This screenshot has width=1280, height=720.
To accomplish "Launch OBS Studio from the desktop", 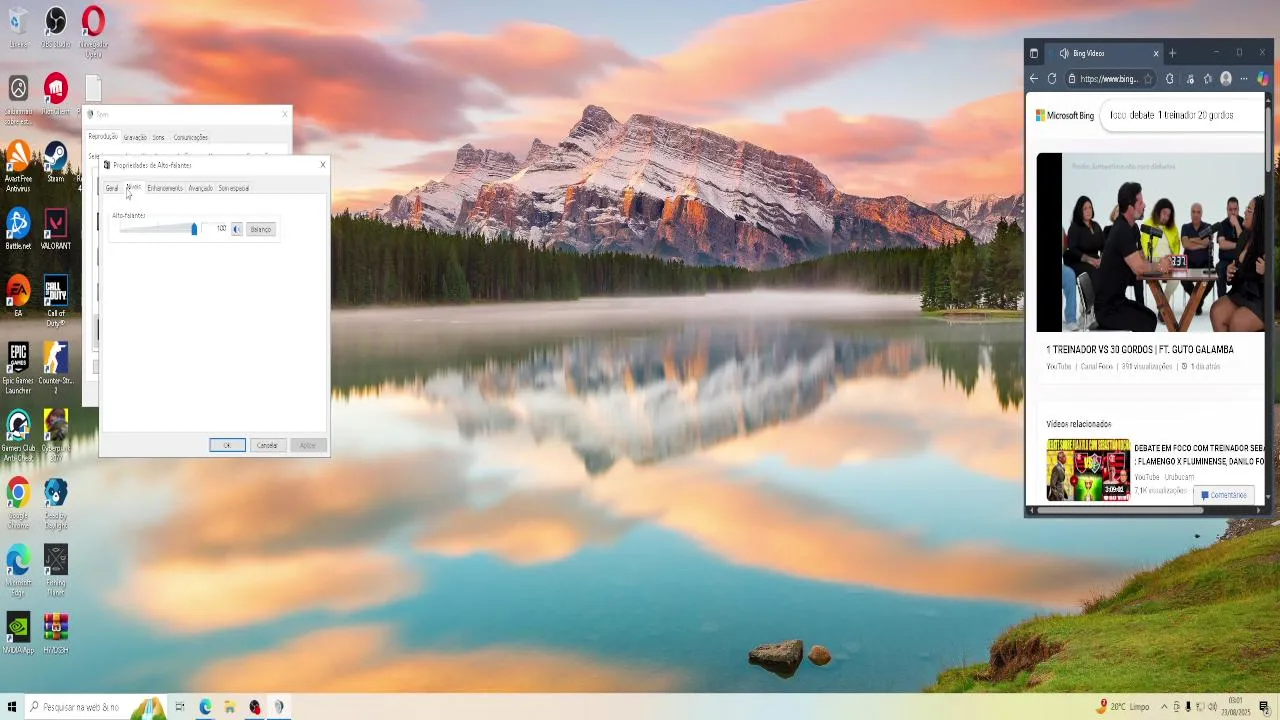I will pos(55,26).
